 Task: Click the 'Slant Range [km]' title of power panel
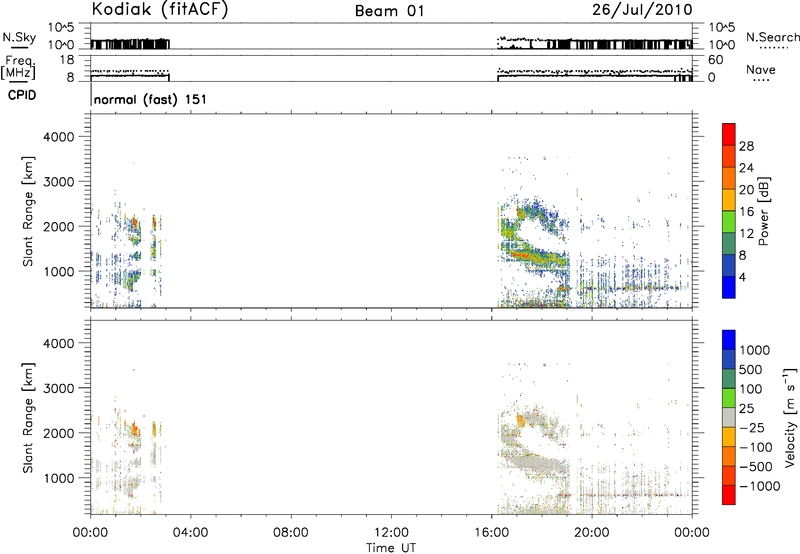28,211
